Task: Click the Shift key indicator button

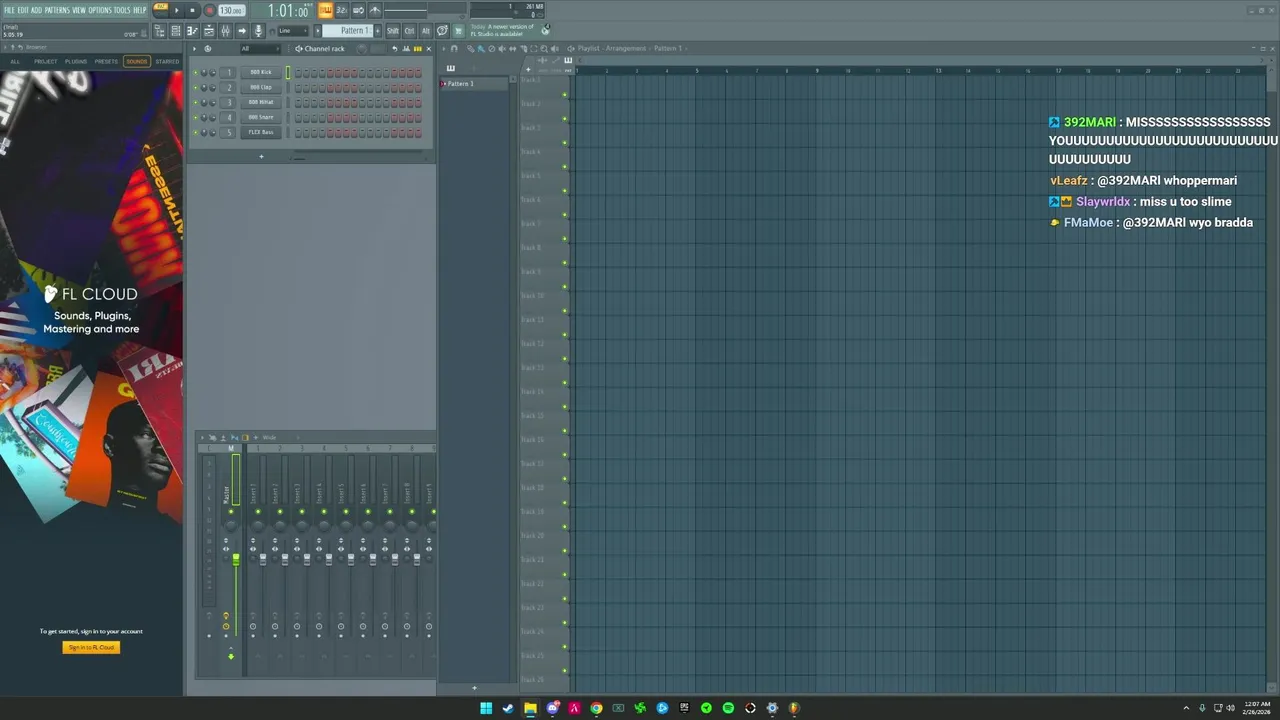Action: 393,31
